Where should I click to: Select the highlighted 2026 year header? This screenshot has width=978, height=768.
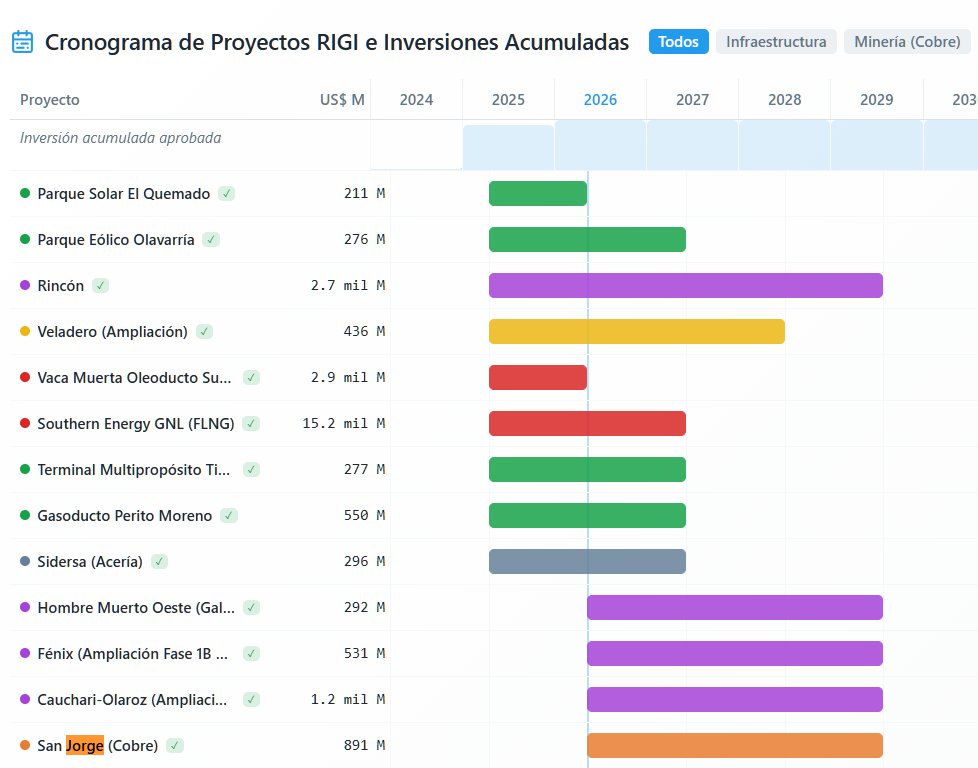600,100
